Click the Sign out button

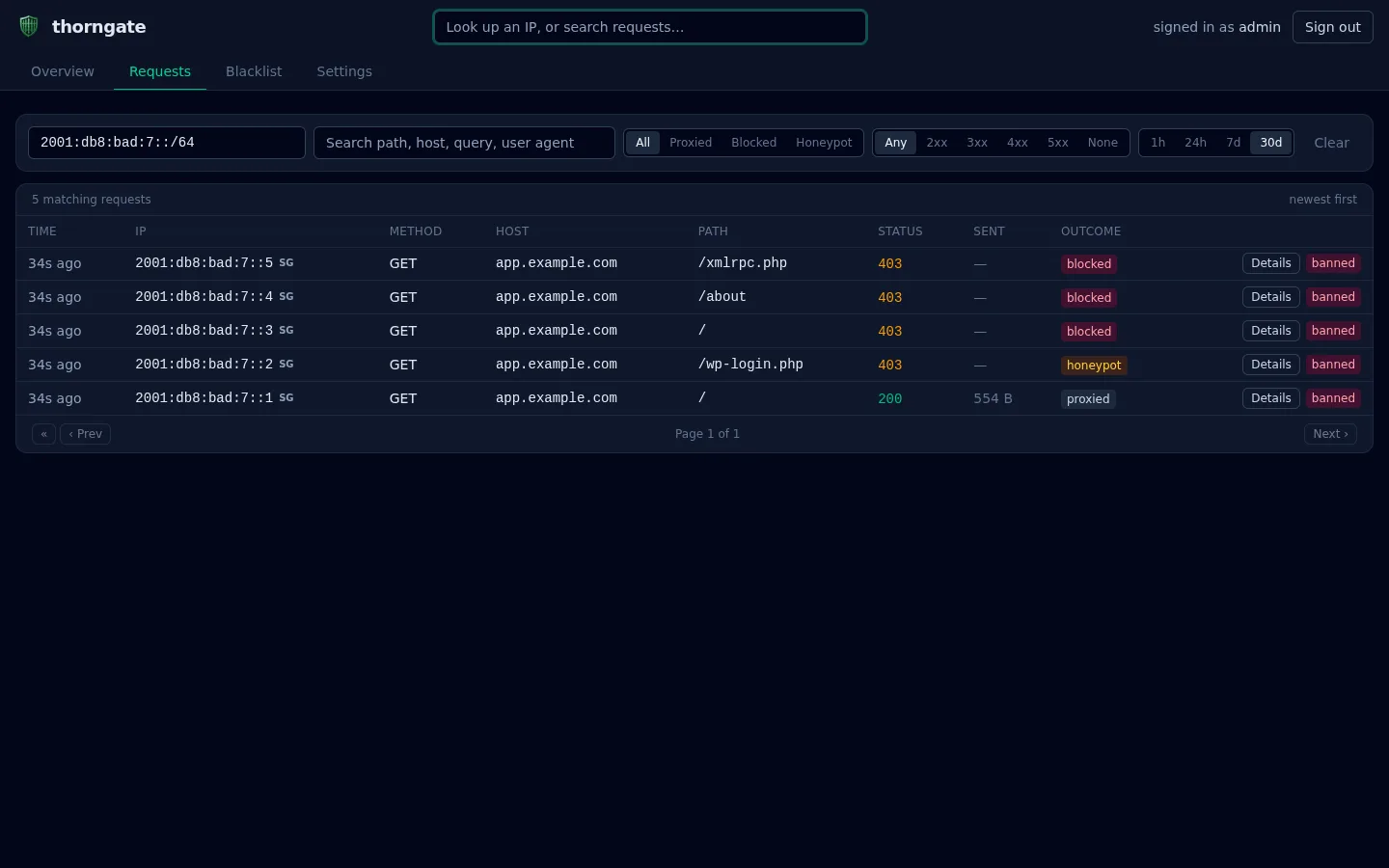(1332, 27)
